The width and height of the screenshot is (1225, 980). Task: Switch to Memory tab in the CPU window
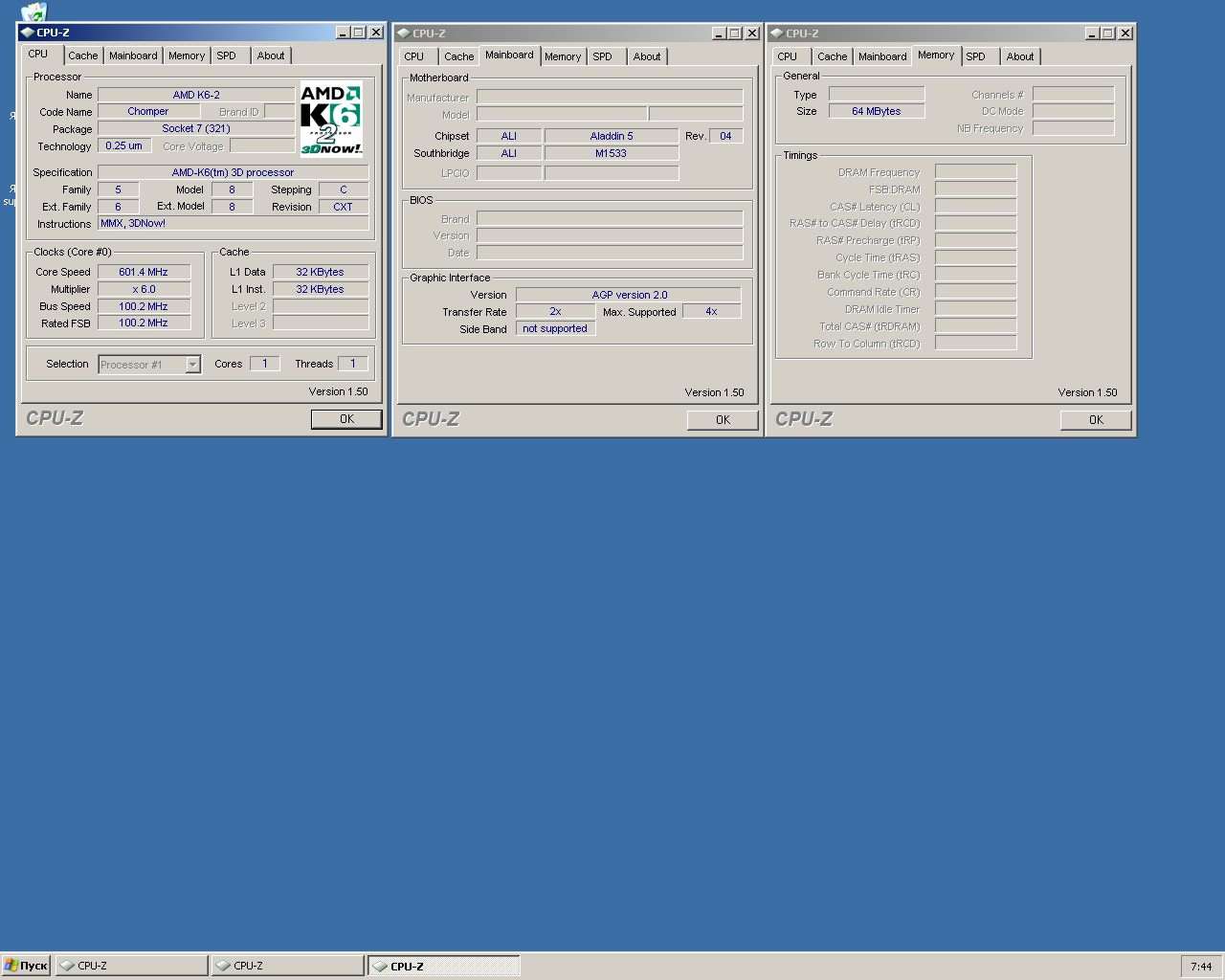[x=187, y=56]
